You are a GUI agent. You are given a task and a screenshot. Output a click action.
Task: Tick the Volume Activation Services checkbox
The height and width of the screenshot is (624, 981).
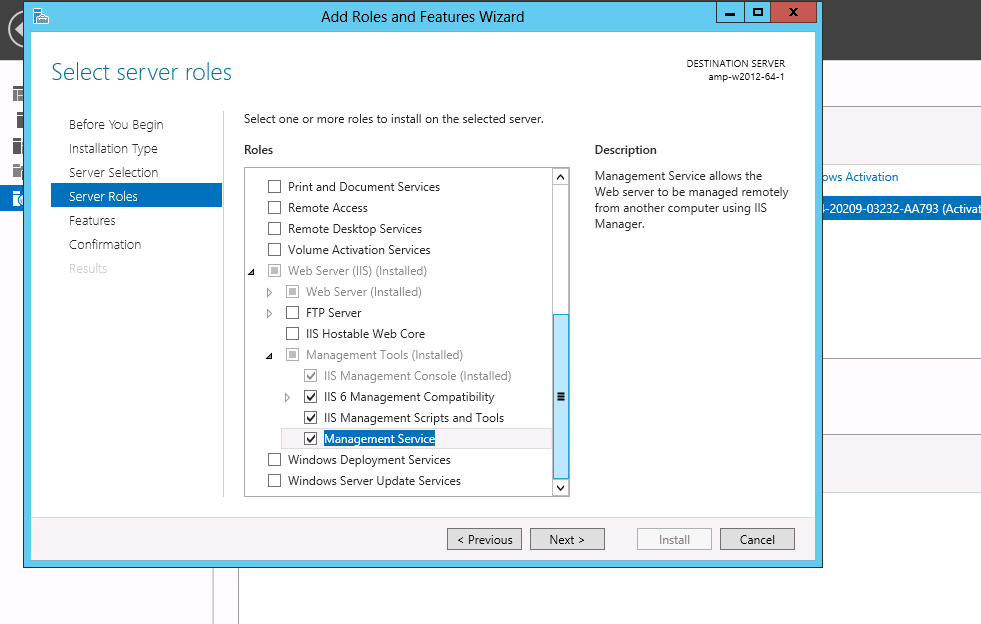(x=274, y=250)
